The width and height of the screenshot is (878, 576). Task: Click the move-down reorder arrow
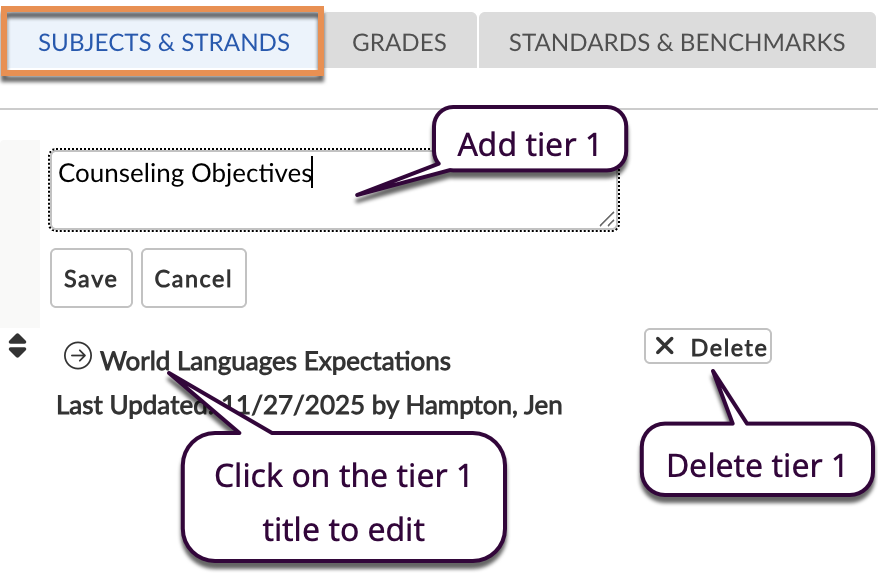17,352
